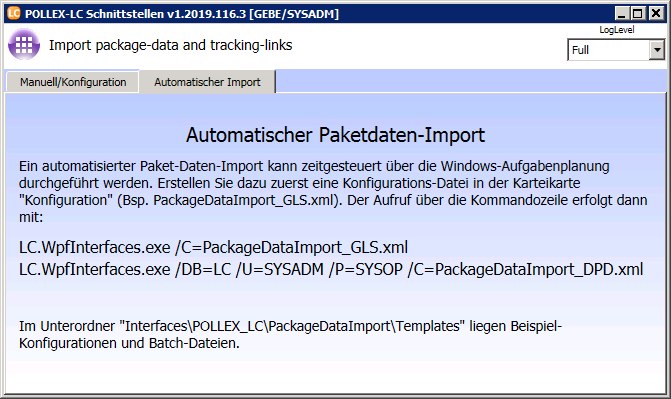The width and height of the screenshot is (671, 399).
Task: Click the LogLevel label above the combo box
Action: coord(616,30)
